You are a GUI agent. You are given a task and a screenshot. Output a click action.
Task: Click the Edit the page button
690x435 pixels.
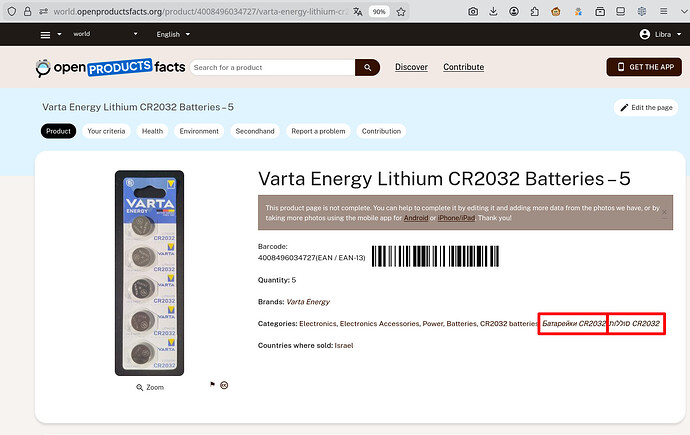coord(646,108)
